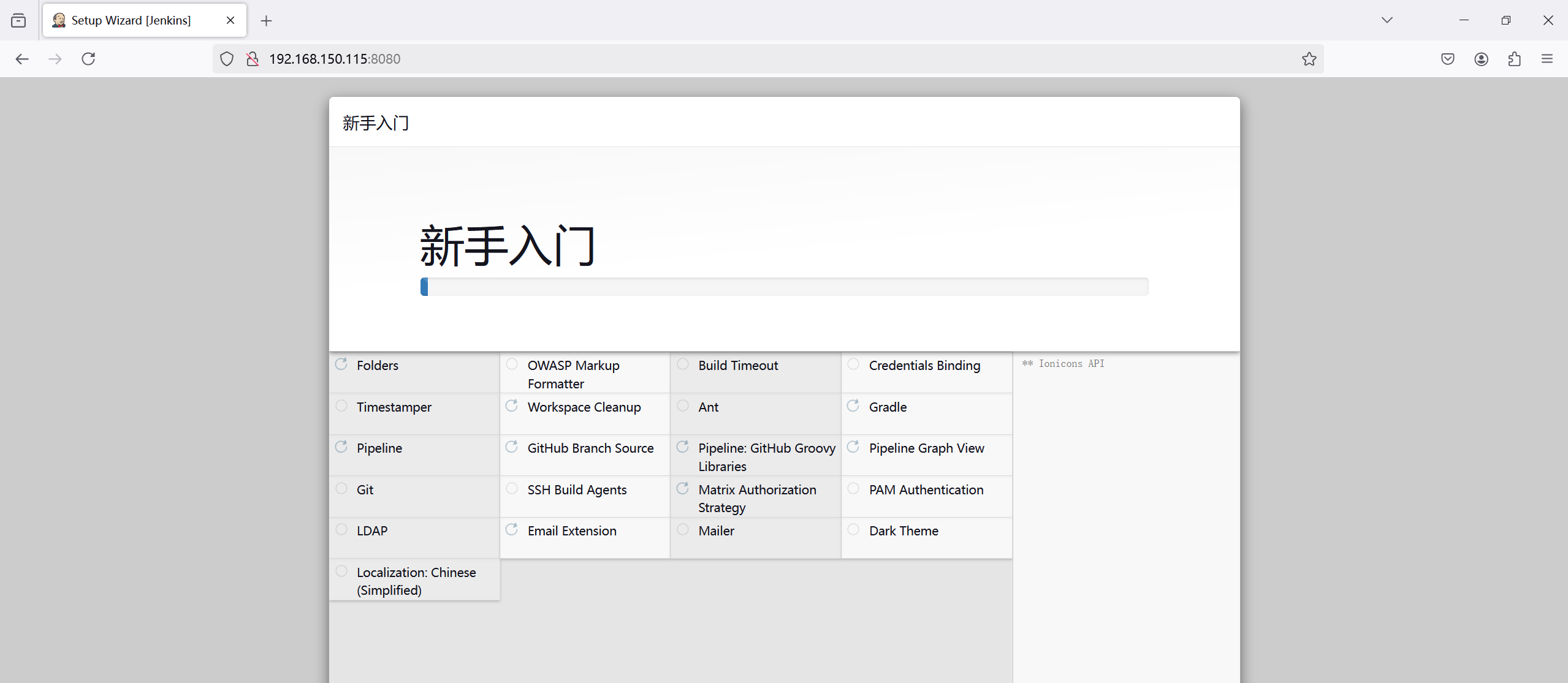
Task: Click the SSH Build Agents label
Action: pyautogui.click(x=577, y=489)
